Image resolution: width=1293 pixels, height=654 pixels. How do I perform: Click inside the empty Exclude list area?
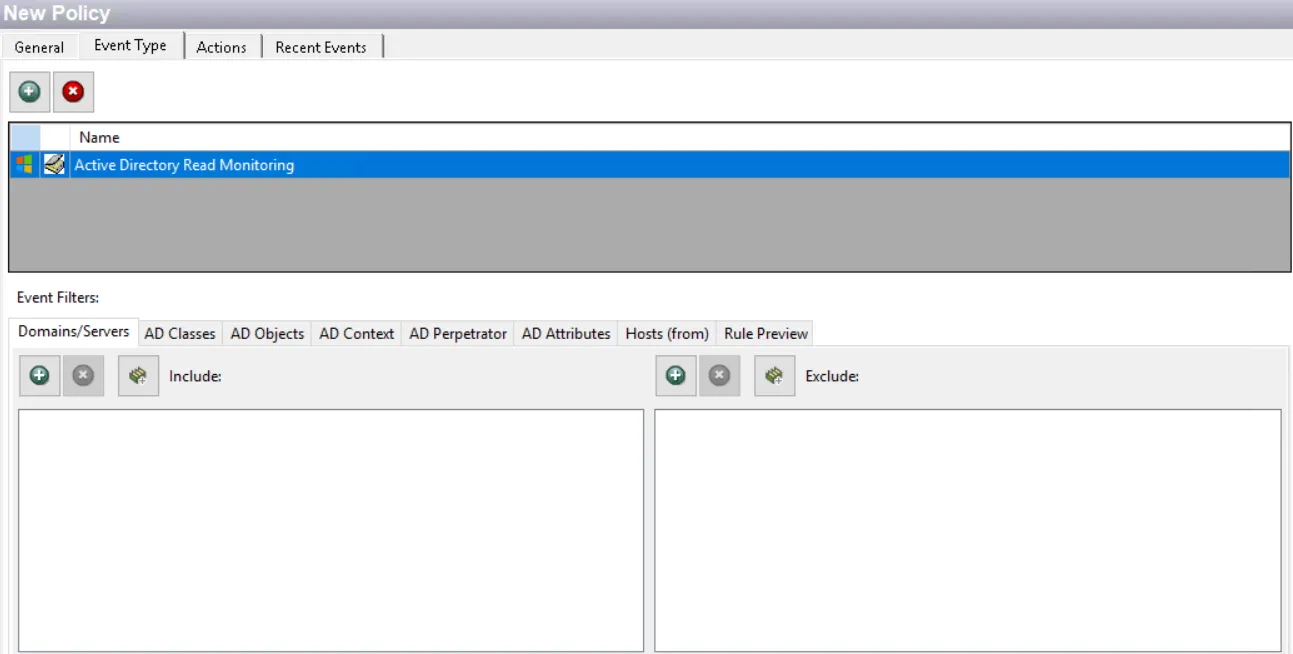[x=970, y=530]
